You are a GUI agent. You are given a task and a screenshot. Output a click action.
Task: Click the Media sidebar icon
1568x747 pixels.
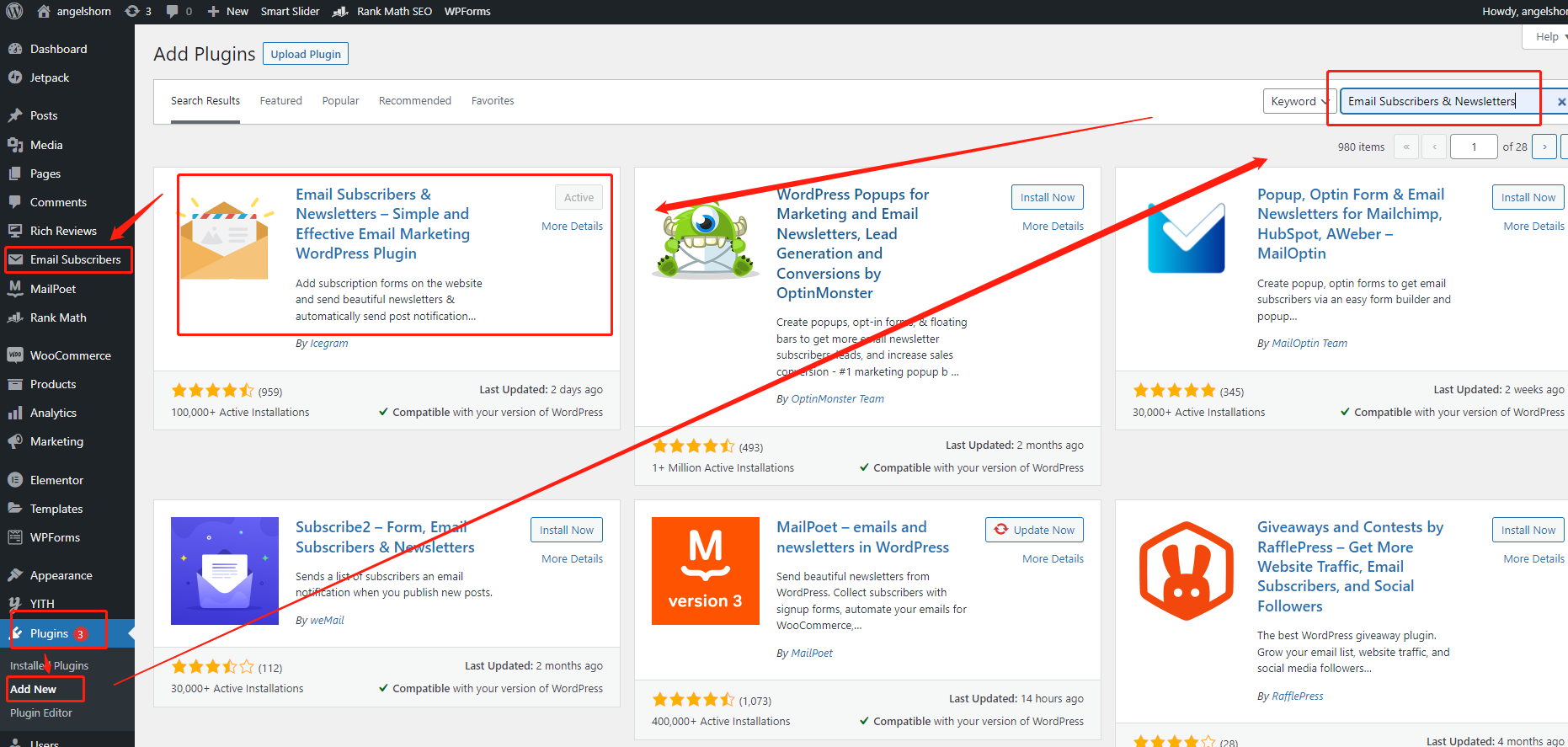15,145
